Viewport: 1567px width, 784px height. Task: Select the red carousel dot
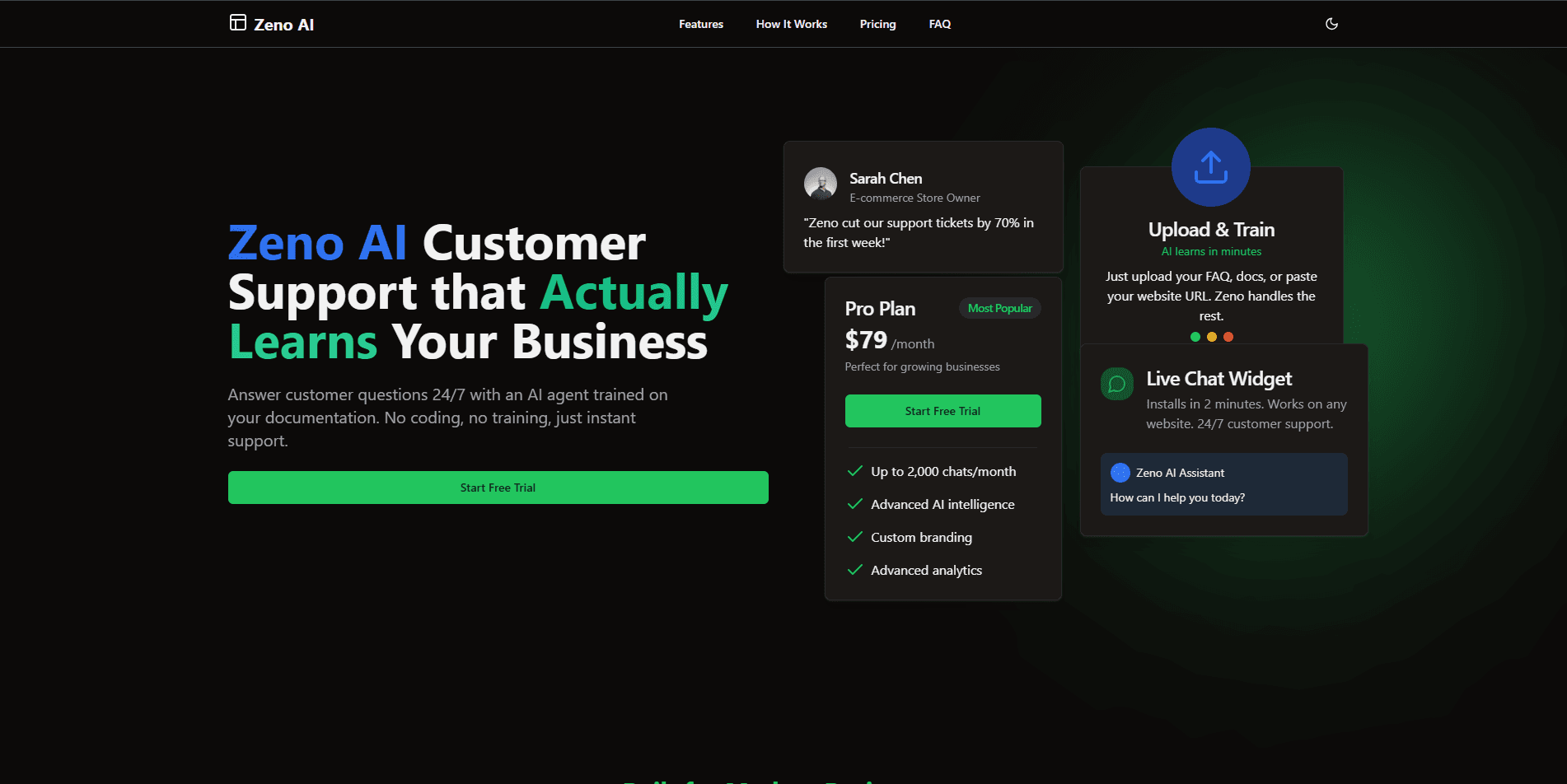[x=1228, y=337]
